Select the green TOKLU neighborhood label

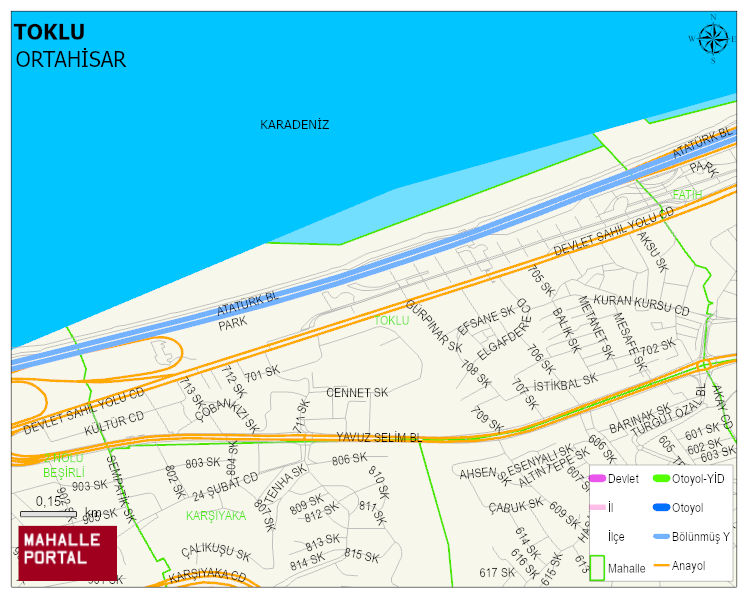392,321
